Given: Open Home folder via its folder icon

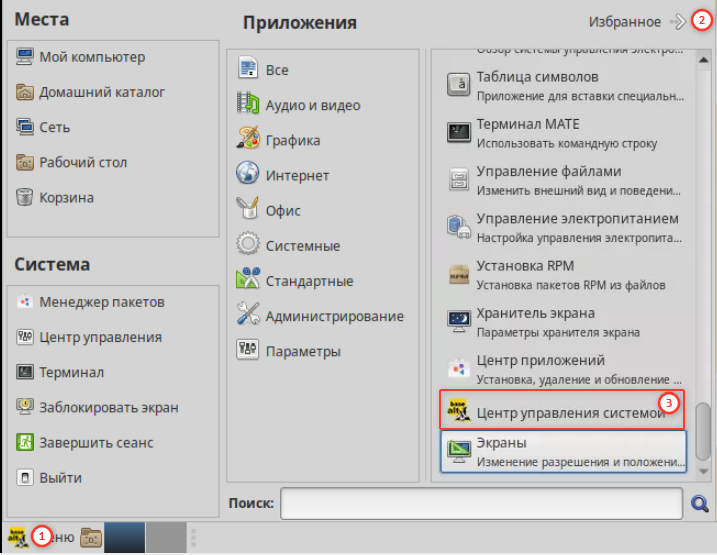Looking at the screenshot, I should (24, 92).
